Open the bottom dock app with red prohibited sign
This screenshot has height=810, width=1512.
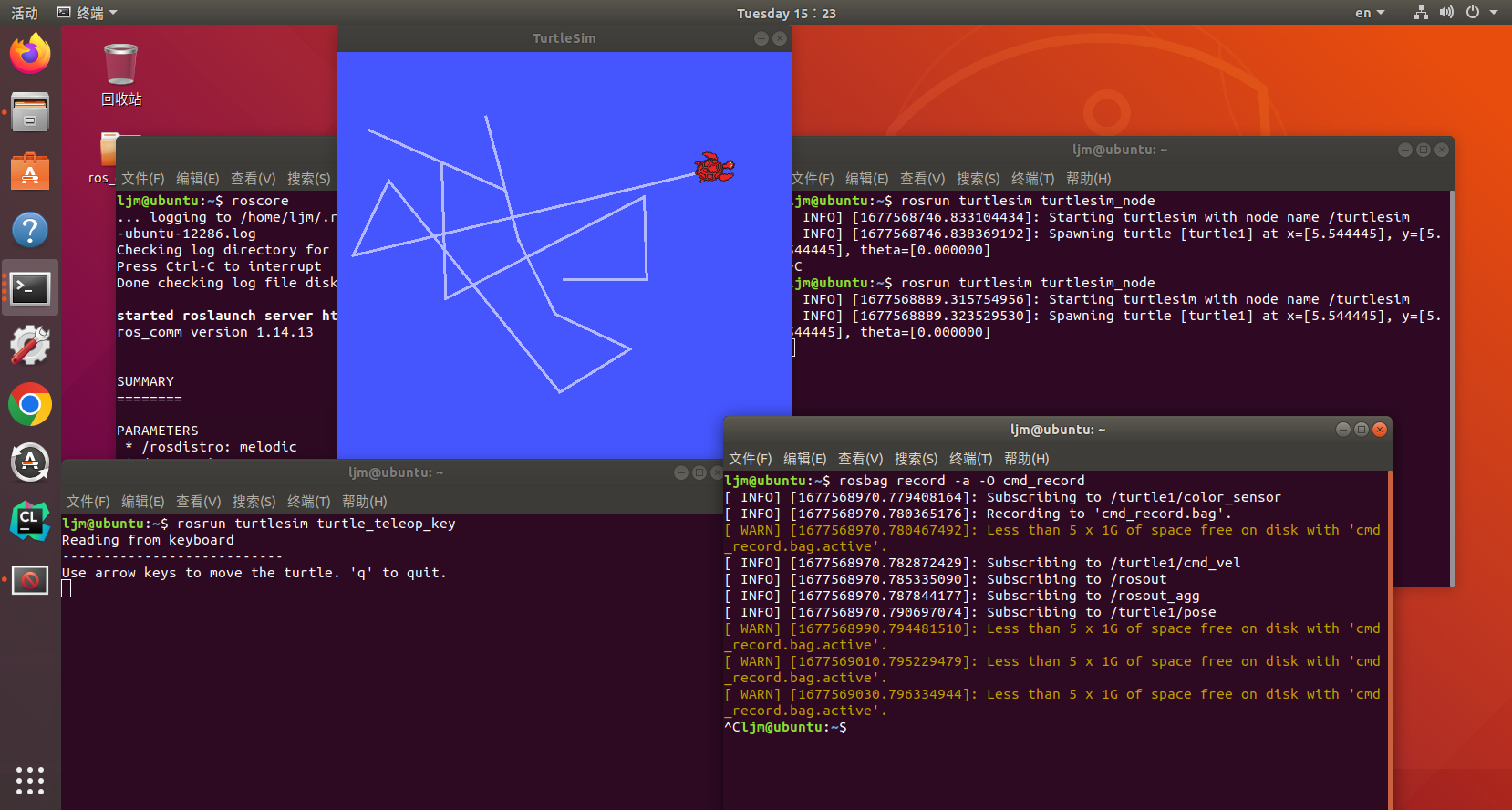pyautogui.click(x=30, y=579)
